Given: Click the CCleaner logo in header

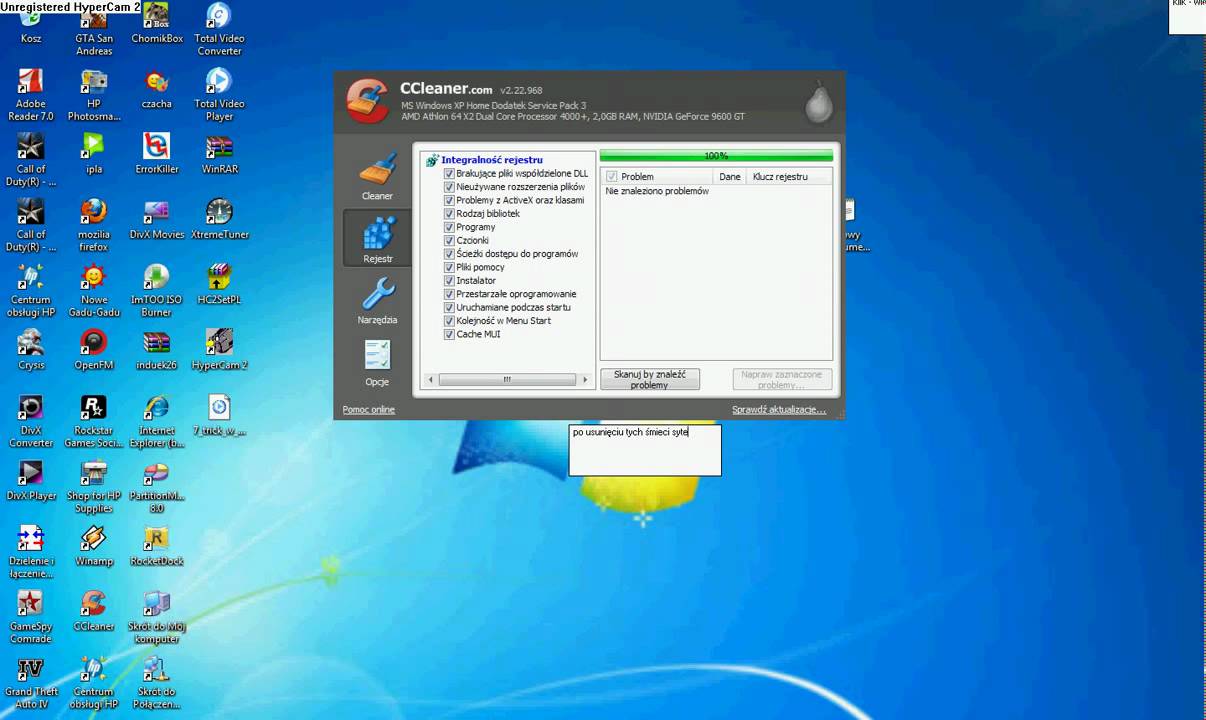Looking at the screenshot, I should (367, 101).
